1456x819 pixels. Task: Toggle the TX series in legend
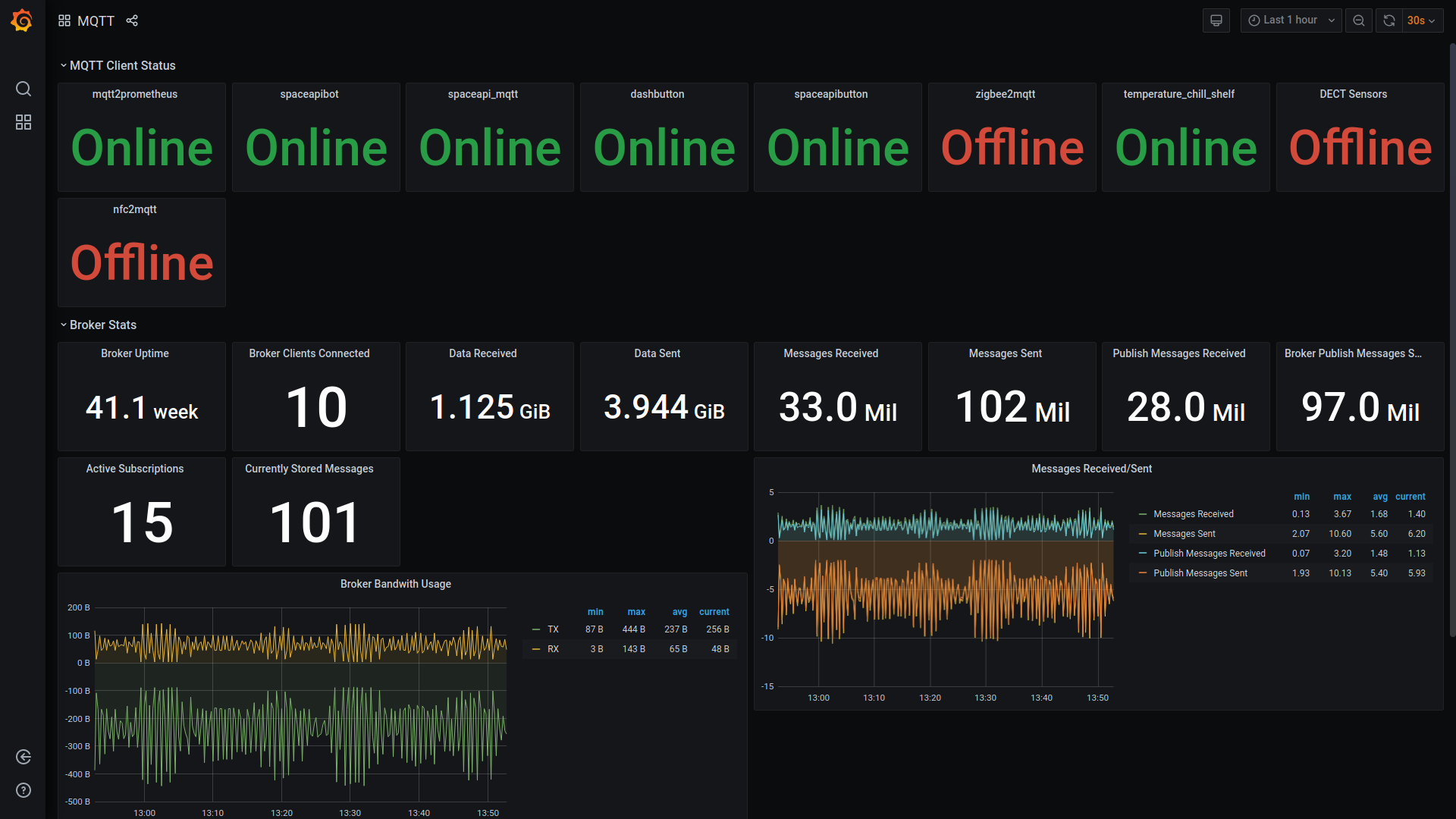(x=553, y=629)
